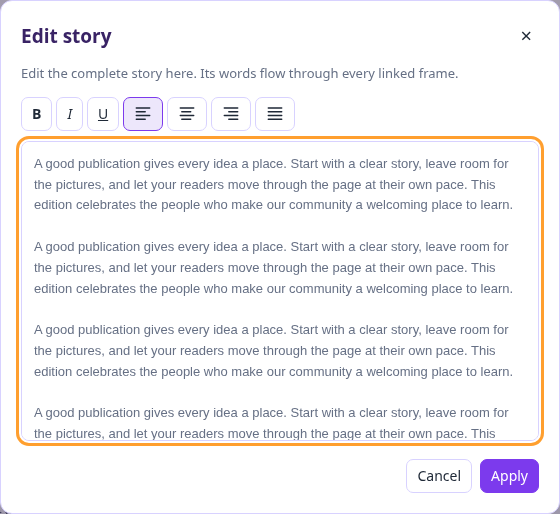
Task: Select align left option
Action: tap(143, 114)
